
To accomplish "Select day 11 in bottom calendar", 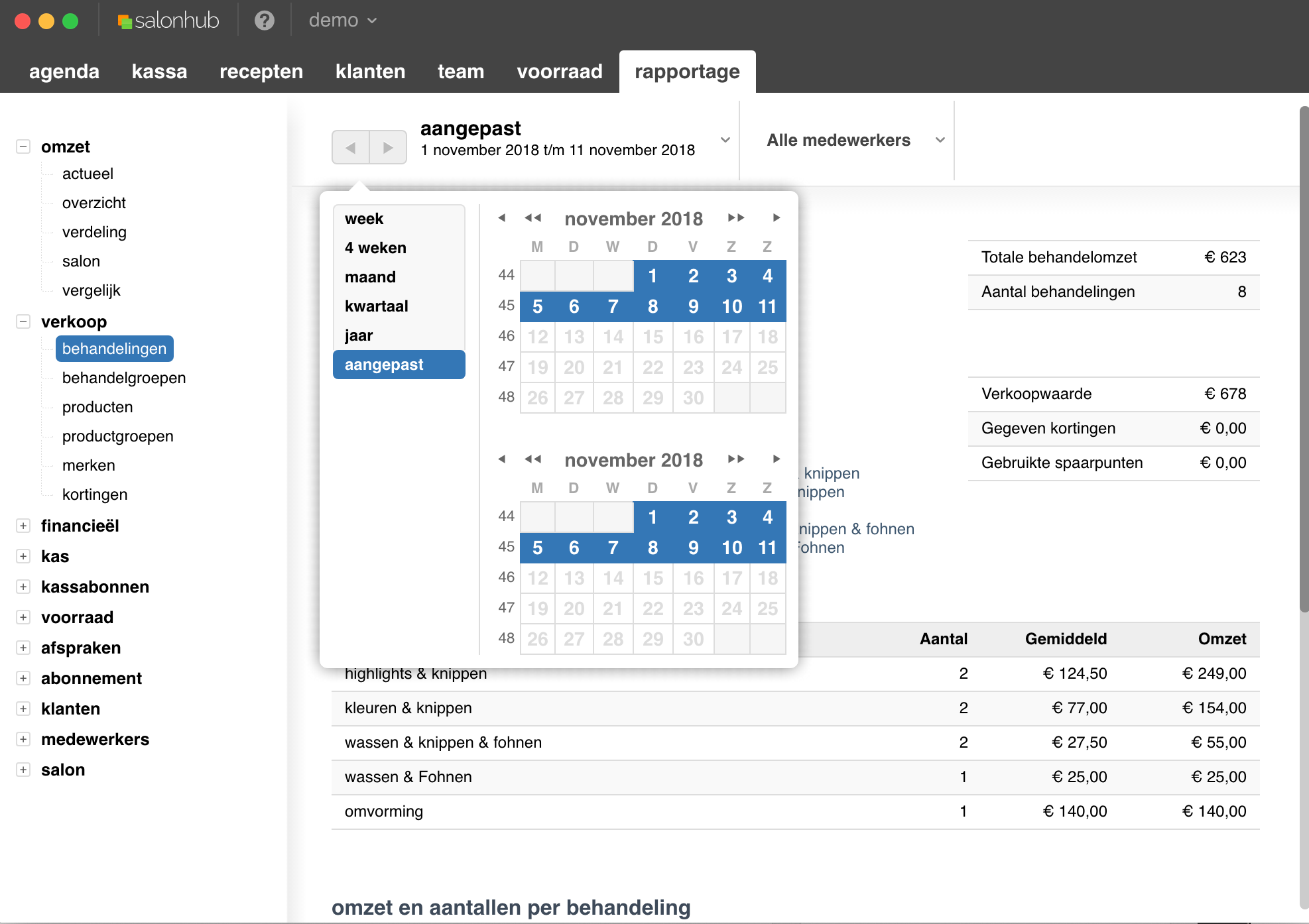I will coord(768,548).
